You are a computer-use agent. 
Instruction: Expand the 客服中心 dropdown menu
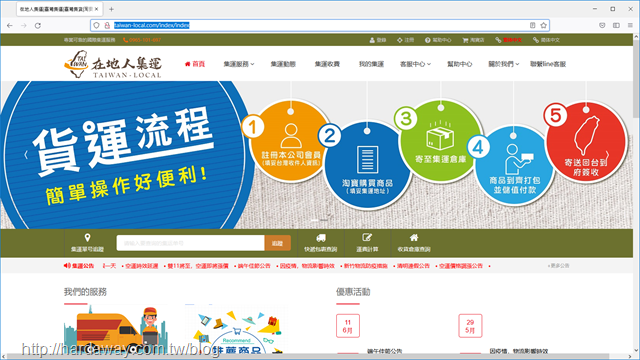[415, 64]
